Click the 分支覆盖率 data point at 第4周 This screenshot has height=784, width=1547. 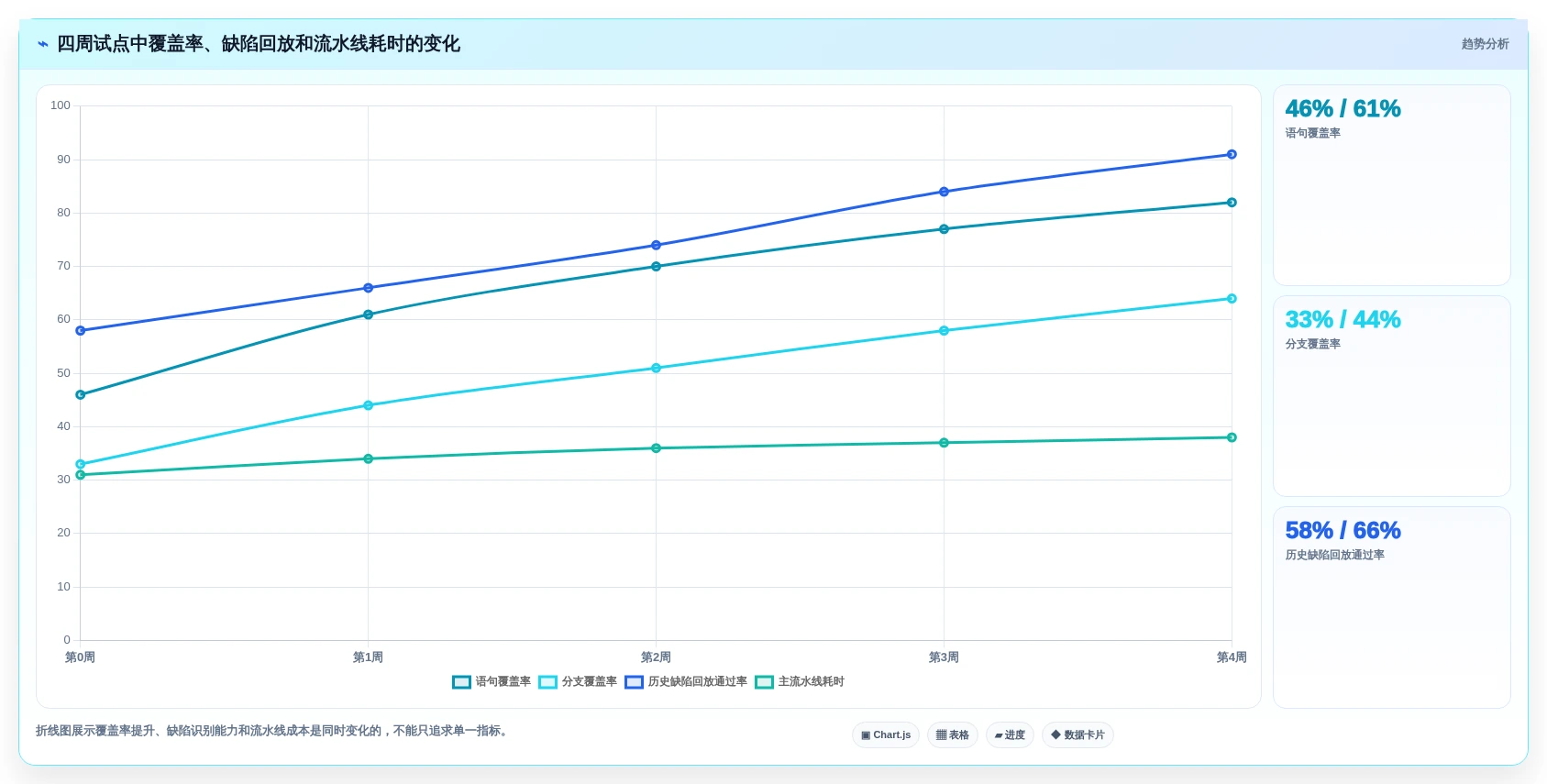(1232, 299)
